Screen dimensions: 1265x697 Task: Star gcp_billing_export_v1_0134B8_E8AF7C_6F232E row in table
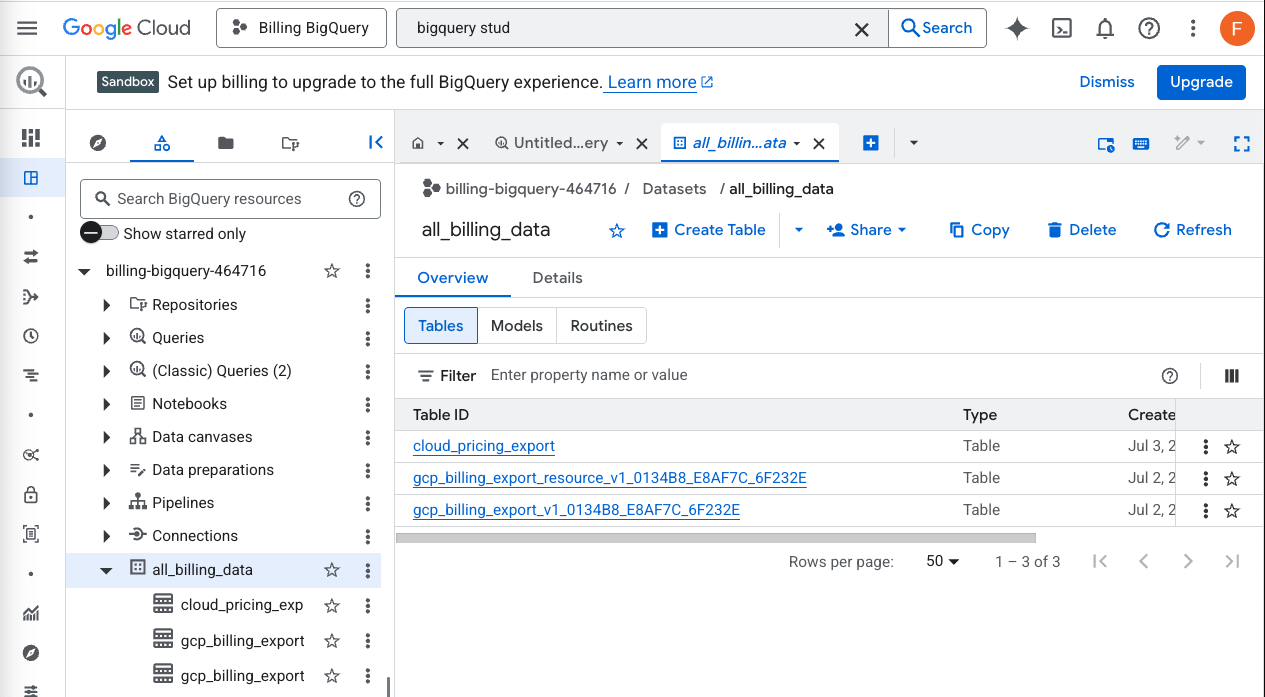point(1232,511)
